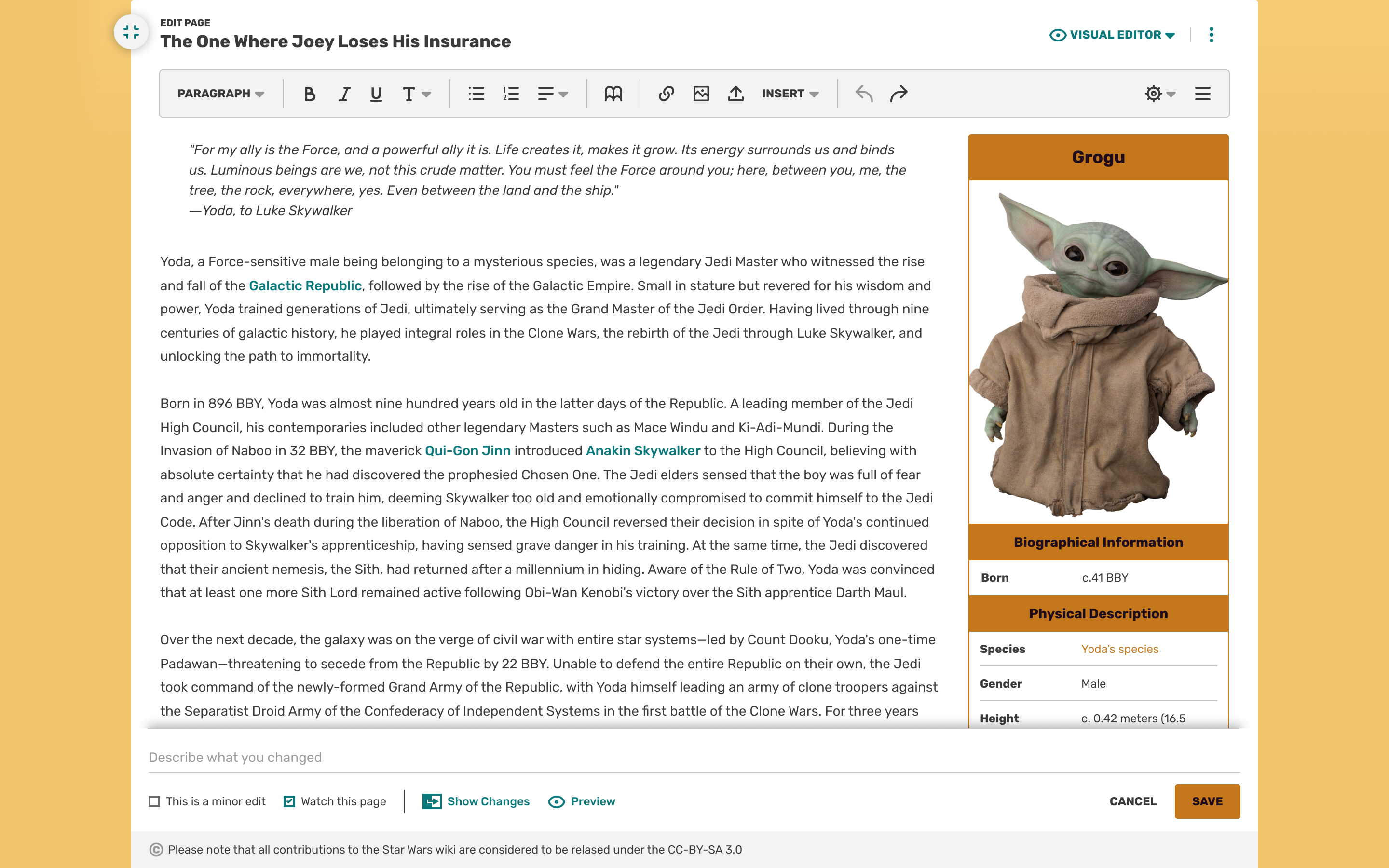
Task: Open the Paragraph style dropdown
Action: tap(220, 94)
